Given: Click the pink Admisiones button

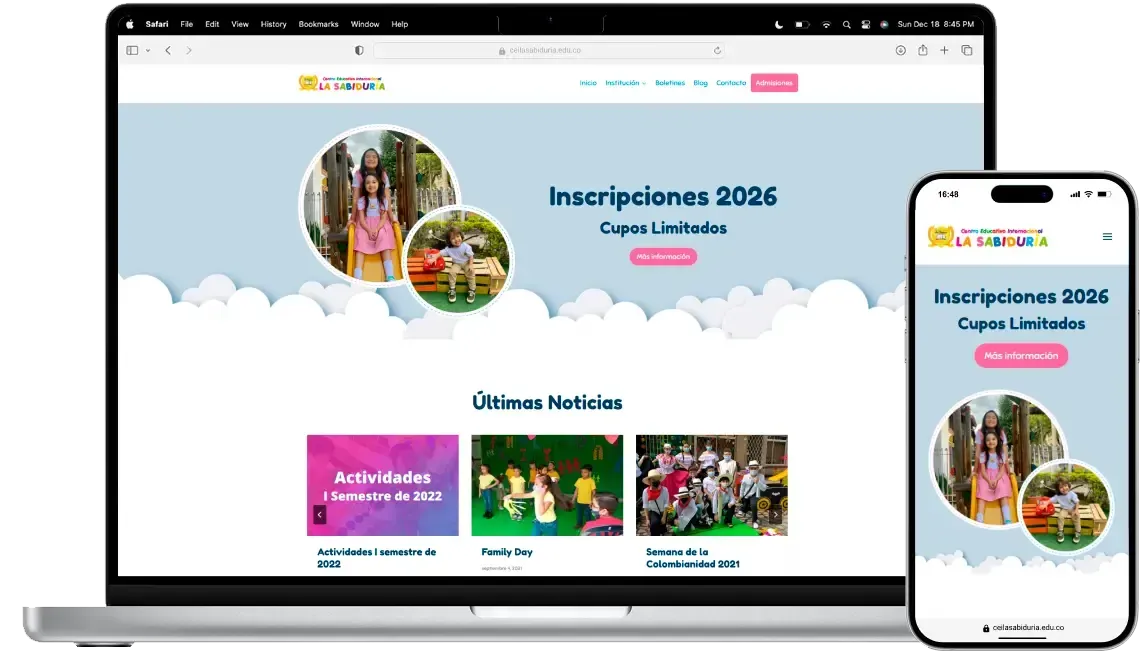Looking at the screenshot, I should point(774,83).
